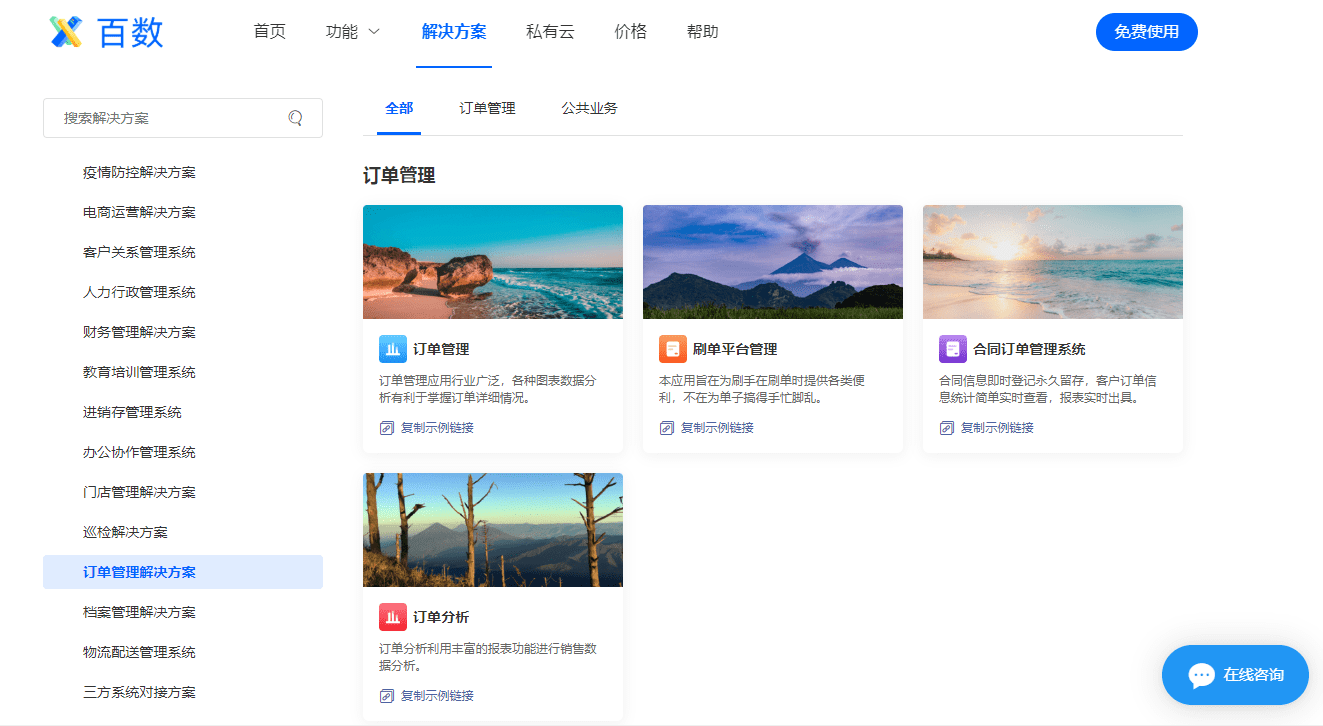Click the purple 合同订单管理系统 app icon
This screenshot has height=726, width=1323.
coord(953,349)
